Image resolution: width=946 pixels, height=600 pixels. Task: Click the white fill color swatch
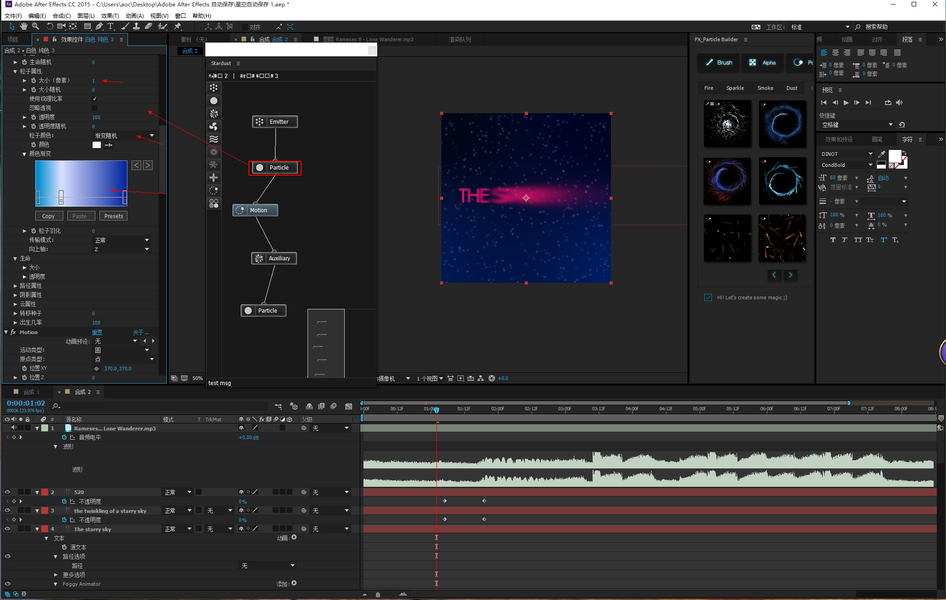pyautogui.click(x=895, y=156)
